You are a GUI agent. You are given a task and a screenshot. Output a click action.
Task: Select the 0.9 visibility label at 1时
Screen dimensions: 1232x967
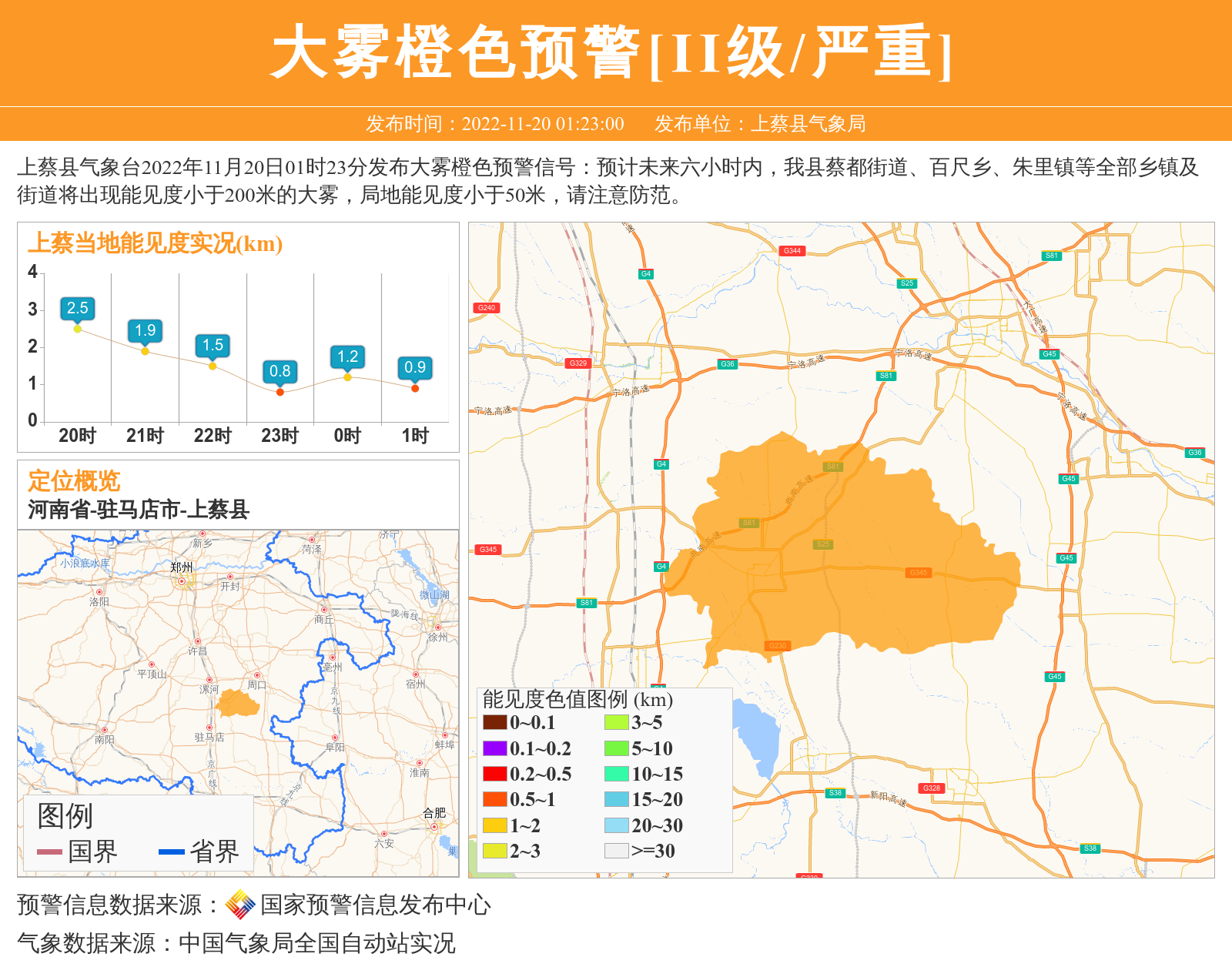[x=415, y=368]
